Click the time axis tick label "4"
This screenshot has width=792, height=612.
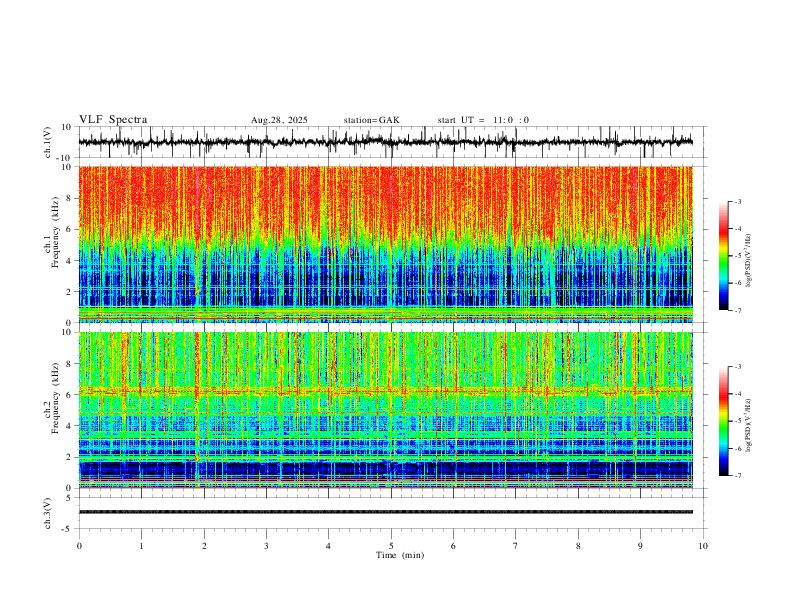[328, 546]
